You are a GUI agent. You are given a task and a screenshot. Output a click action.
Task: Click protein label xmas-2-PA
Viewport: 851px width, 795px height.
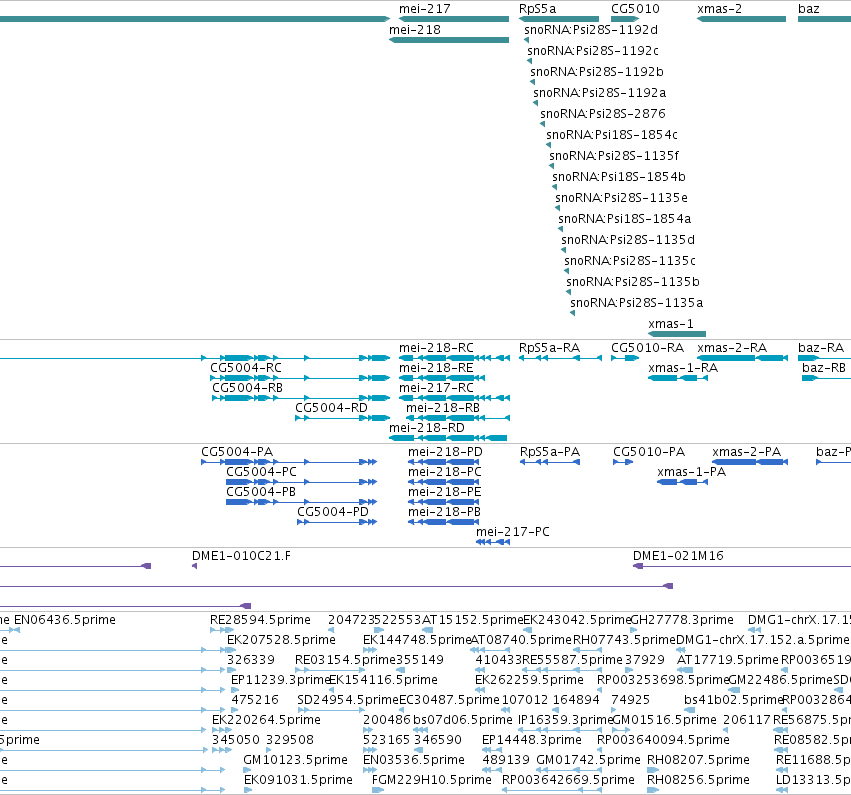point(746,452)
